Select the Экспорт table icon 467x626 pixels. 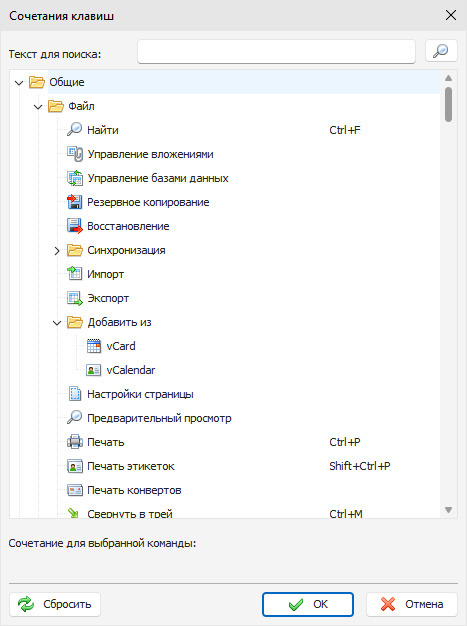(75, 298)
